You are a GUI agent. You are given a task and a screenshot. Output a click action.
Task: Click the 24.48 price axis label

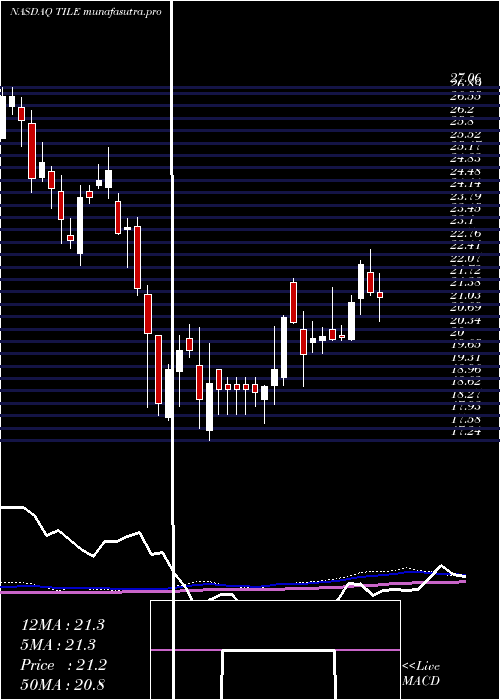(466, 171)
